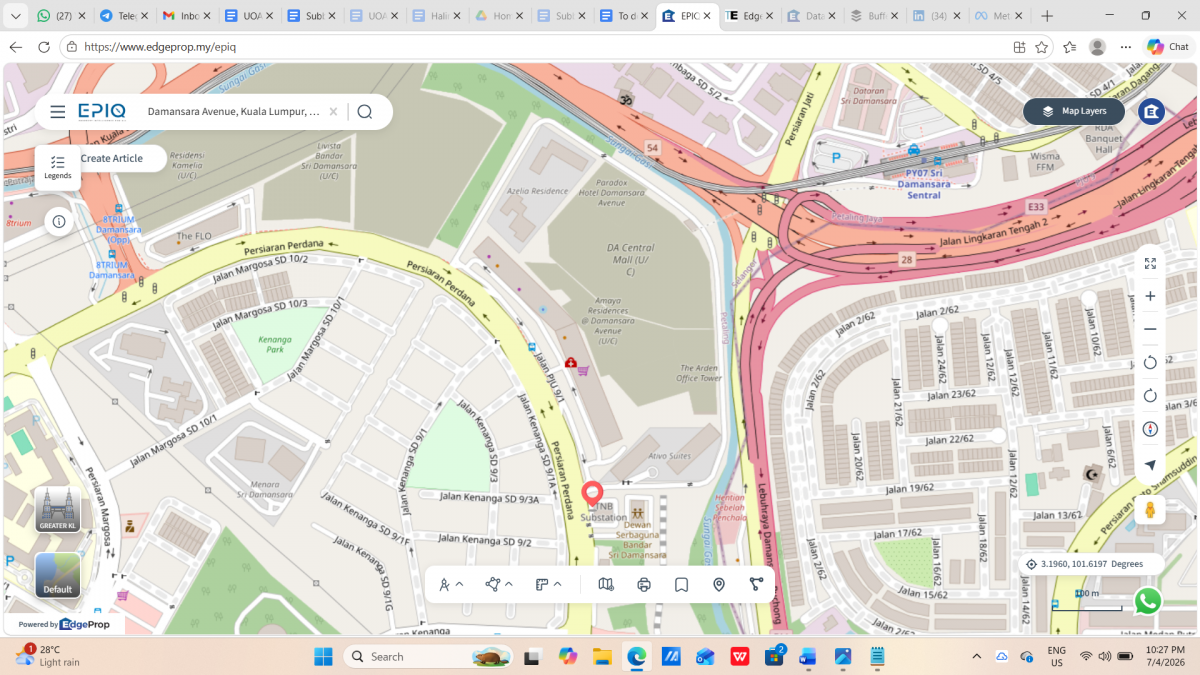Toggle the Legends panel
The image size is (1200, 675).
tap(58, 167)
